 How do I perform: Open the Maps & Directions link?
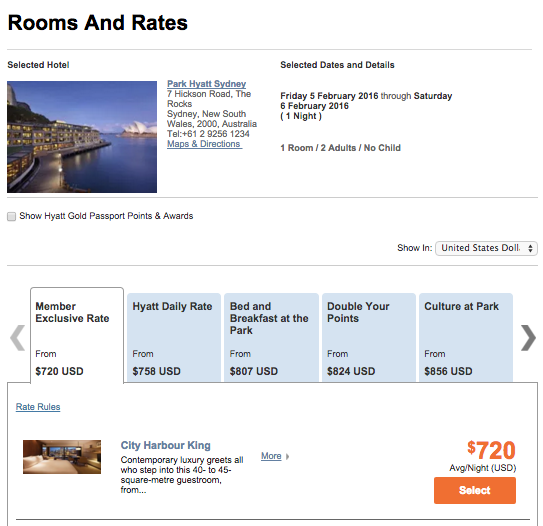pos(204,144)
